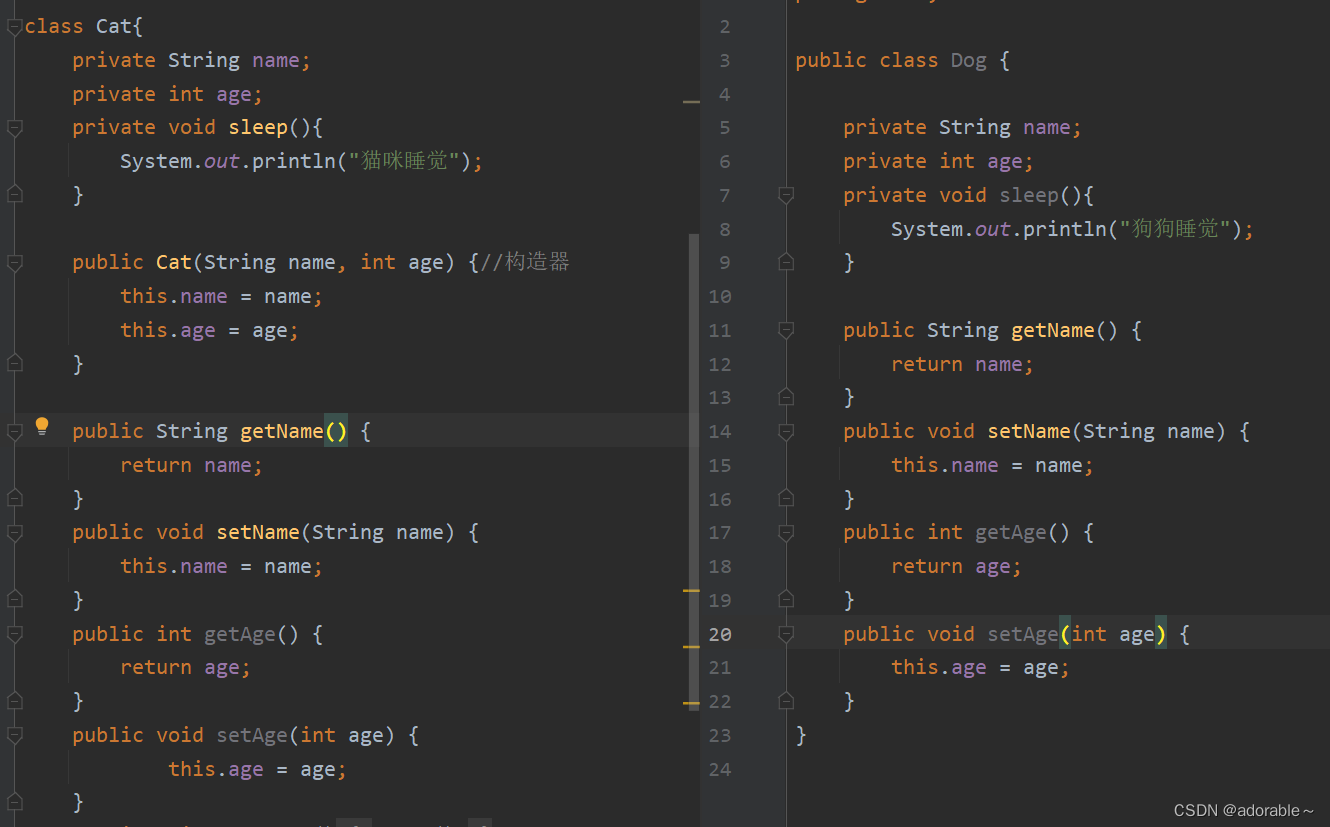This screenshot has width=1330, height=827.
Task: Click setAge method name on Dog line 20
Action: tap(1023, 634)
